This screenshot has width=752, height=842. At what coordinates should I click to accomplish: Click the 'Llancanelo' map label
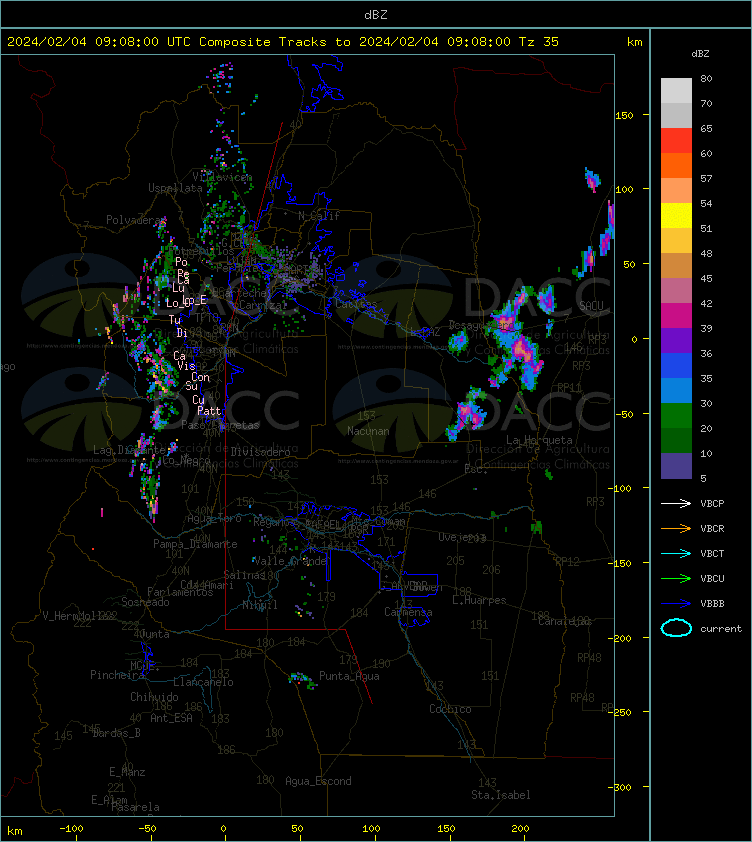point(203,682)
